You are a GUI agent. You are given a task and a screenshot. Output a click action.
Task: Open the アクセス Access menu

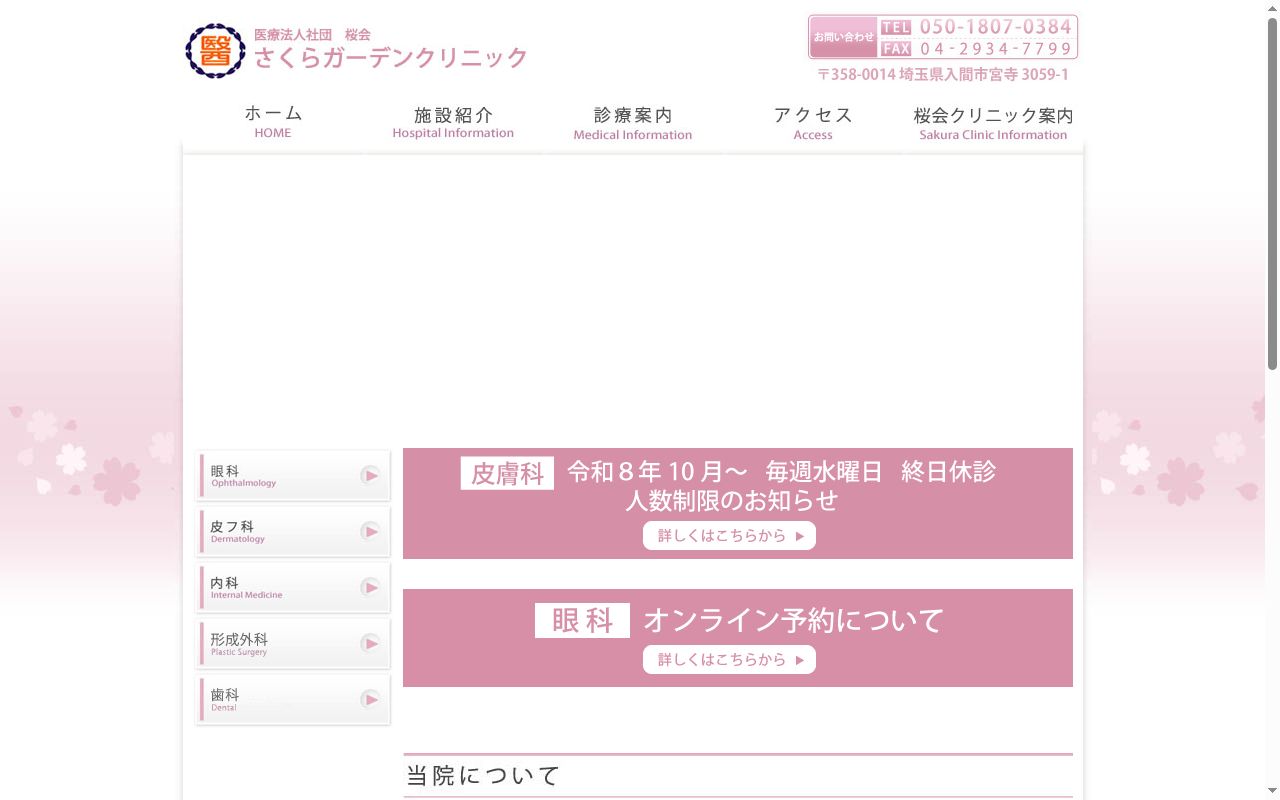pos(813,122)
